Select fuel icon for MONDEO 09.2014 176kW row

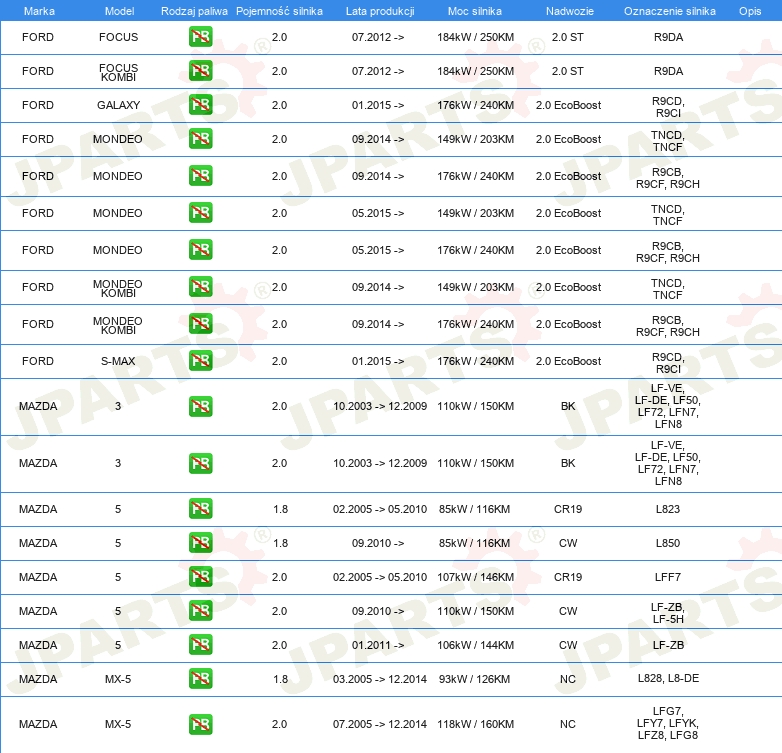[200, 176]
